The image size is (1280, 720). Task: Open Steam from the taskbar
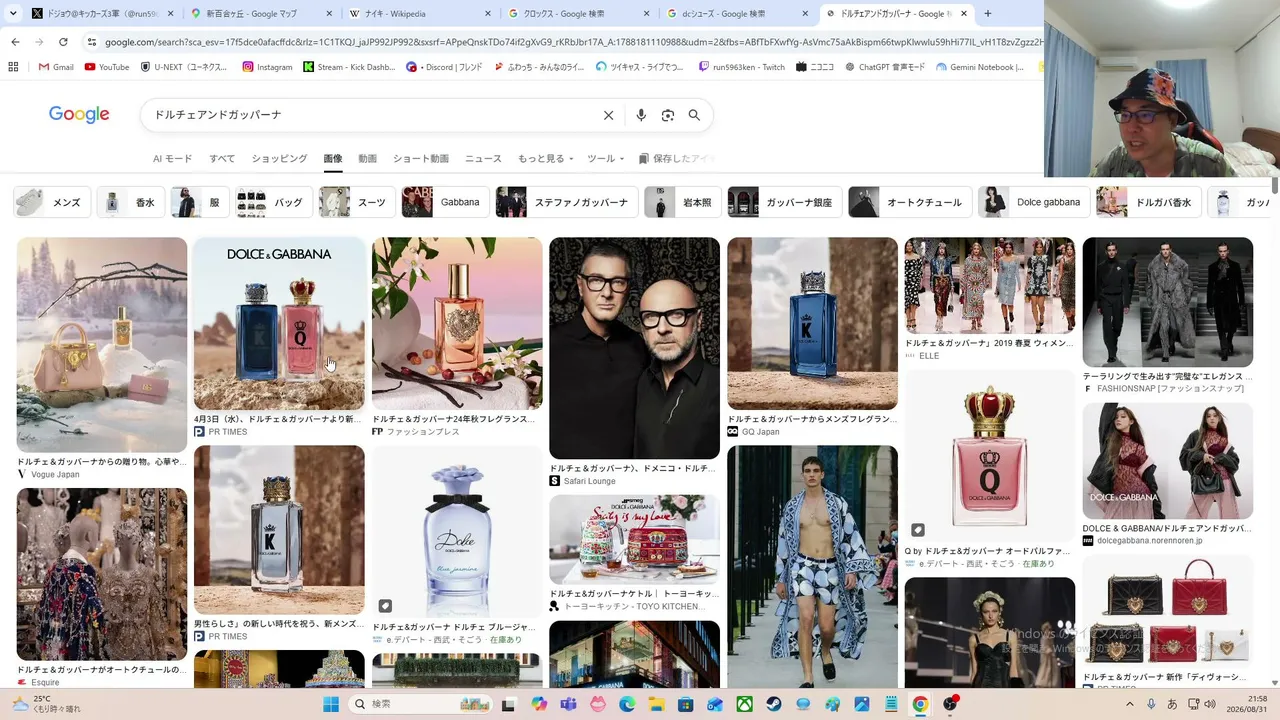coord(774,704)
